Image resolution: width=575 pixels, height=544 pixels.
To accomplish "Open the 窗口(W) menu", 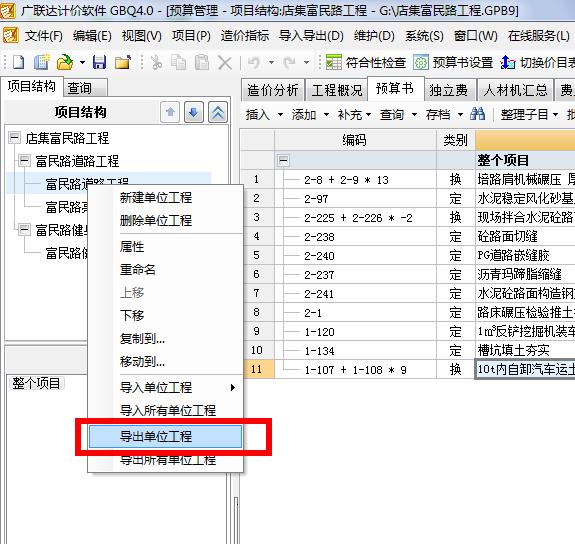I will pos(476,36).
